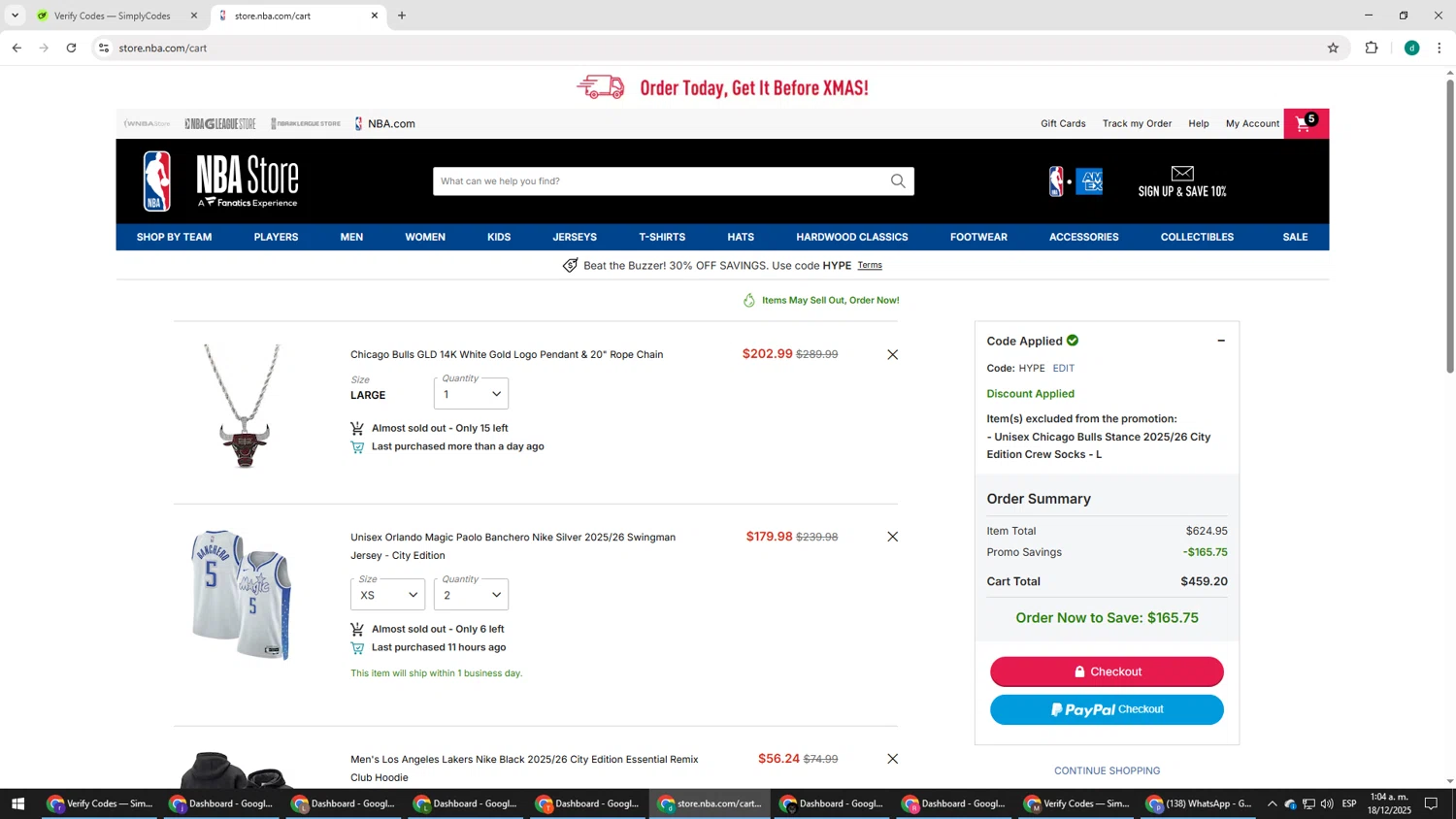
Task: Click the search magnifier icon
Action: pos(898,181)
